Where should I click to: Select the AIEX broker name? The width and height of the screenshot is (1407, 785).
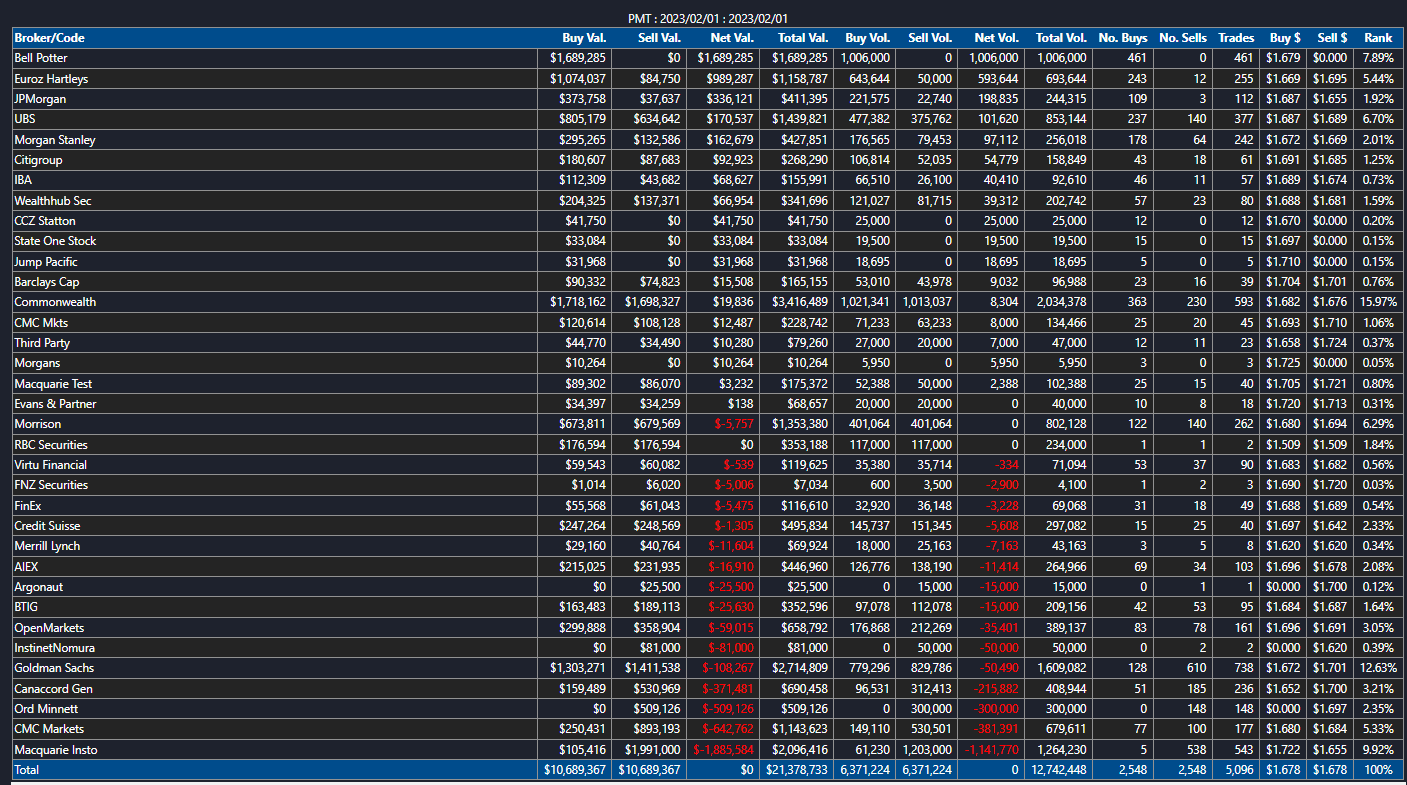(x=26, y=567)
